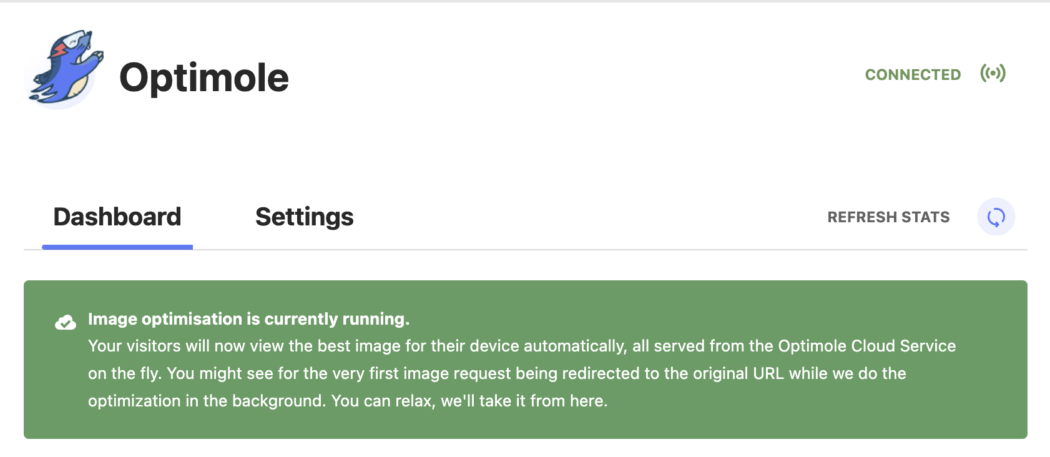Click the REFRESH STATS label
1050x457 pixels.
coord(889,217)
